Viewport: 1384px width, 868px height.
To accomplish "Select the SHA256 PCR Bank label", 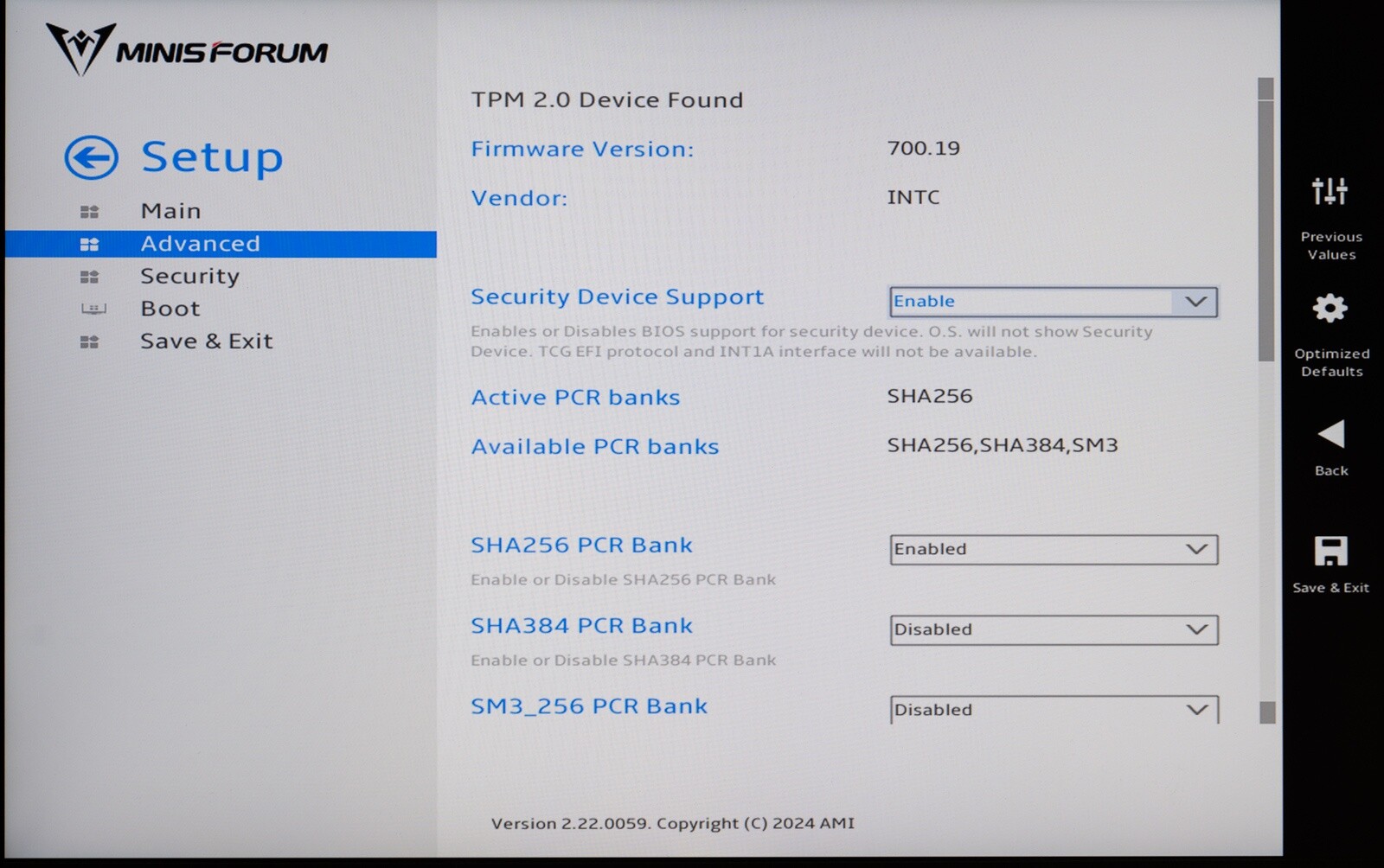I will click(x=581, y=546).
